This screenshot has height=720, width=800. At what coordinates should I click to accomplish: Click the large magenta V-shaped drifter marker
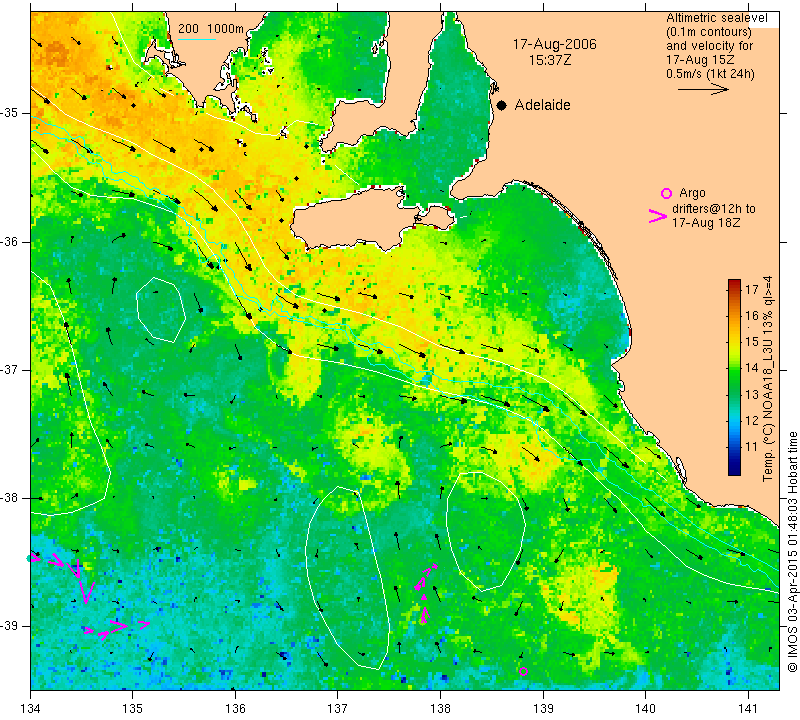[x=86, y=590]
